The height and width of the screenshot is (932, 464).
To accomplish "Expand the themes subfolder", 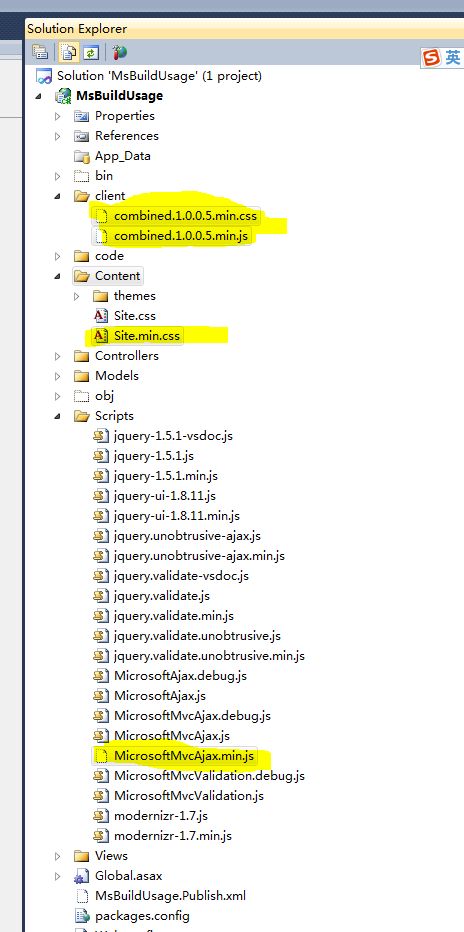I will [77, 296].
